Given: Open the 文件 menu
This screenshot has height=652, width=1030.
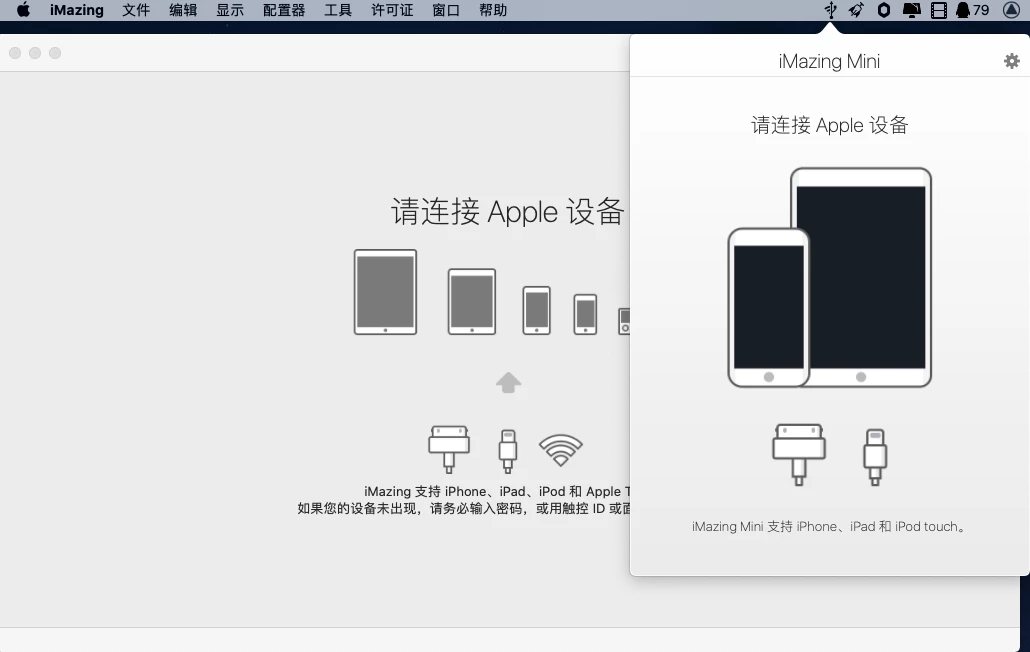Looking at the screenshot, I should (x=136, y=10).
